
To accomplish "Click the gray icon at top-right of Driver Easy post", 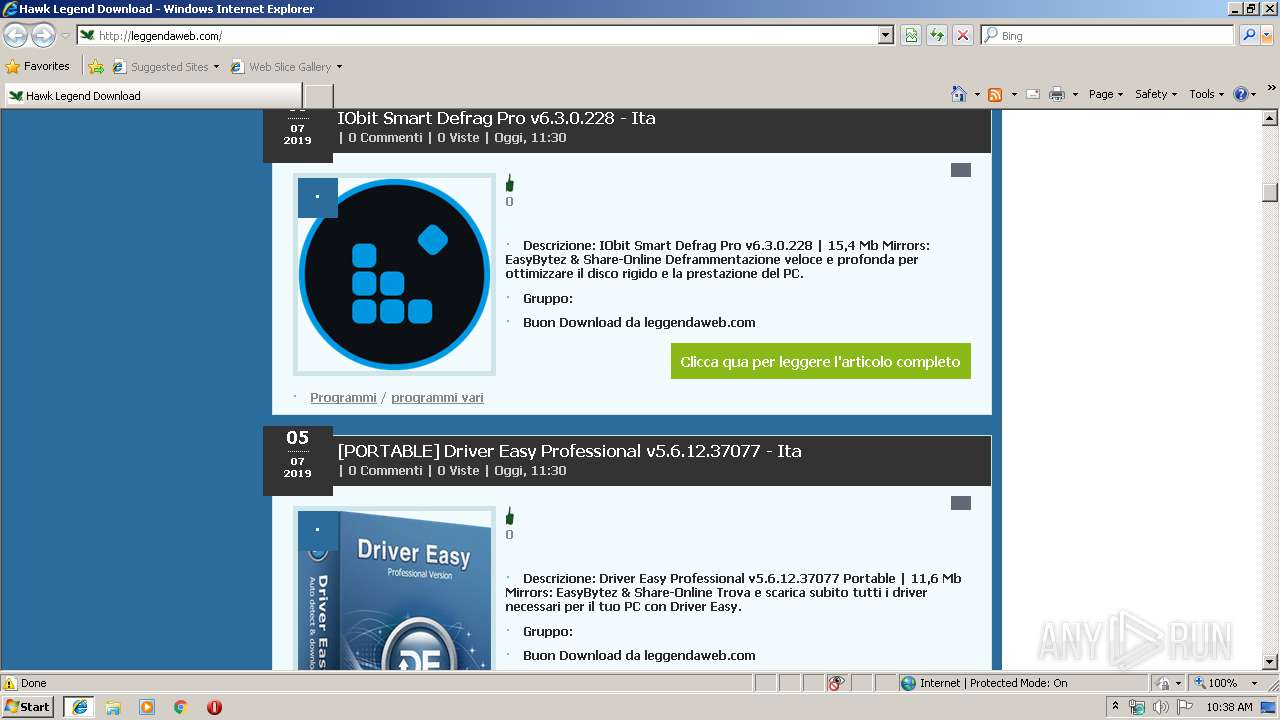I will point(961,503).
